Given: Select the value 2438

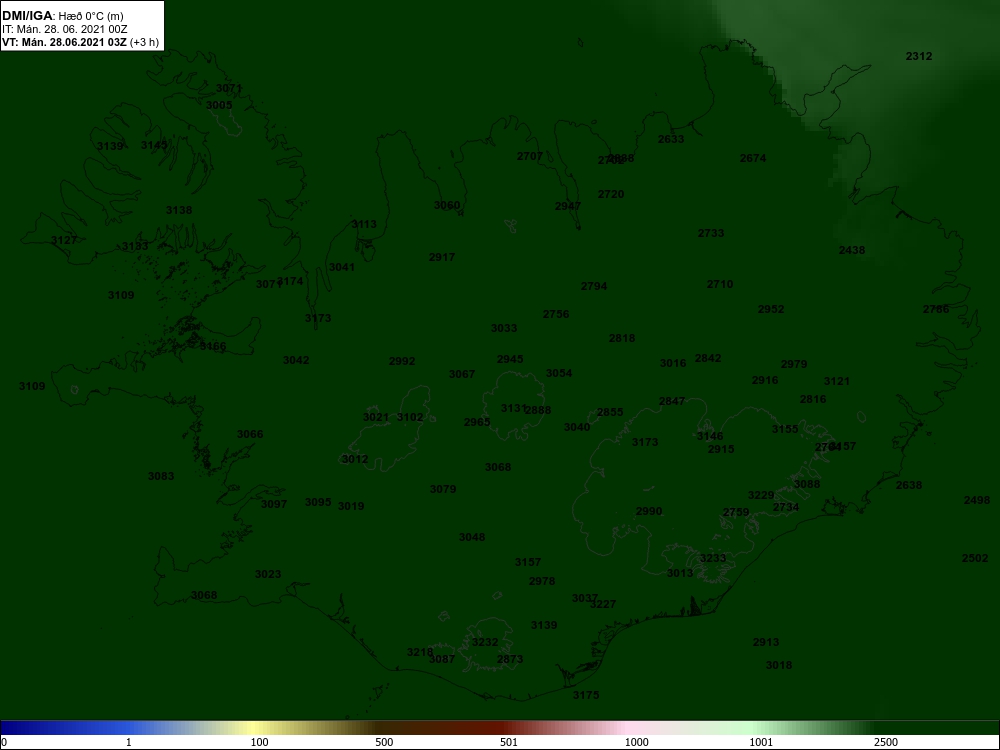Looking at the screenshot, I should (852, 250).
